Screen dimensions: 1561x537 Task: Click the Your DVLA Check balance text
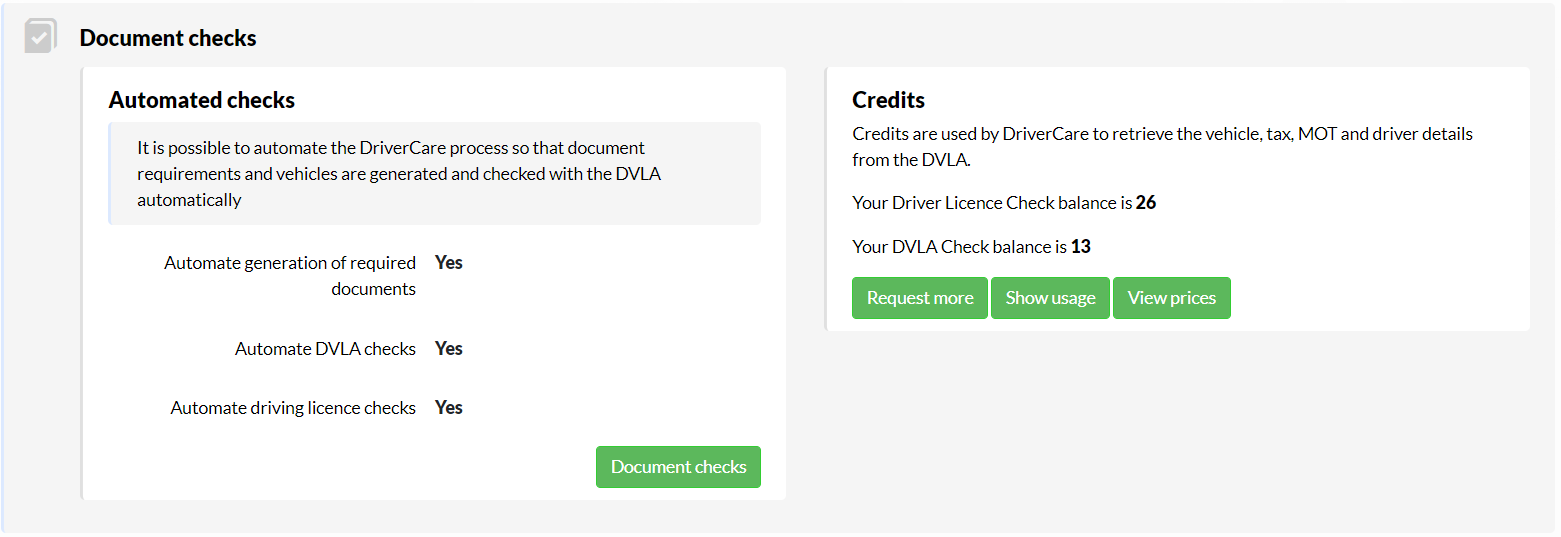(960, 247)
